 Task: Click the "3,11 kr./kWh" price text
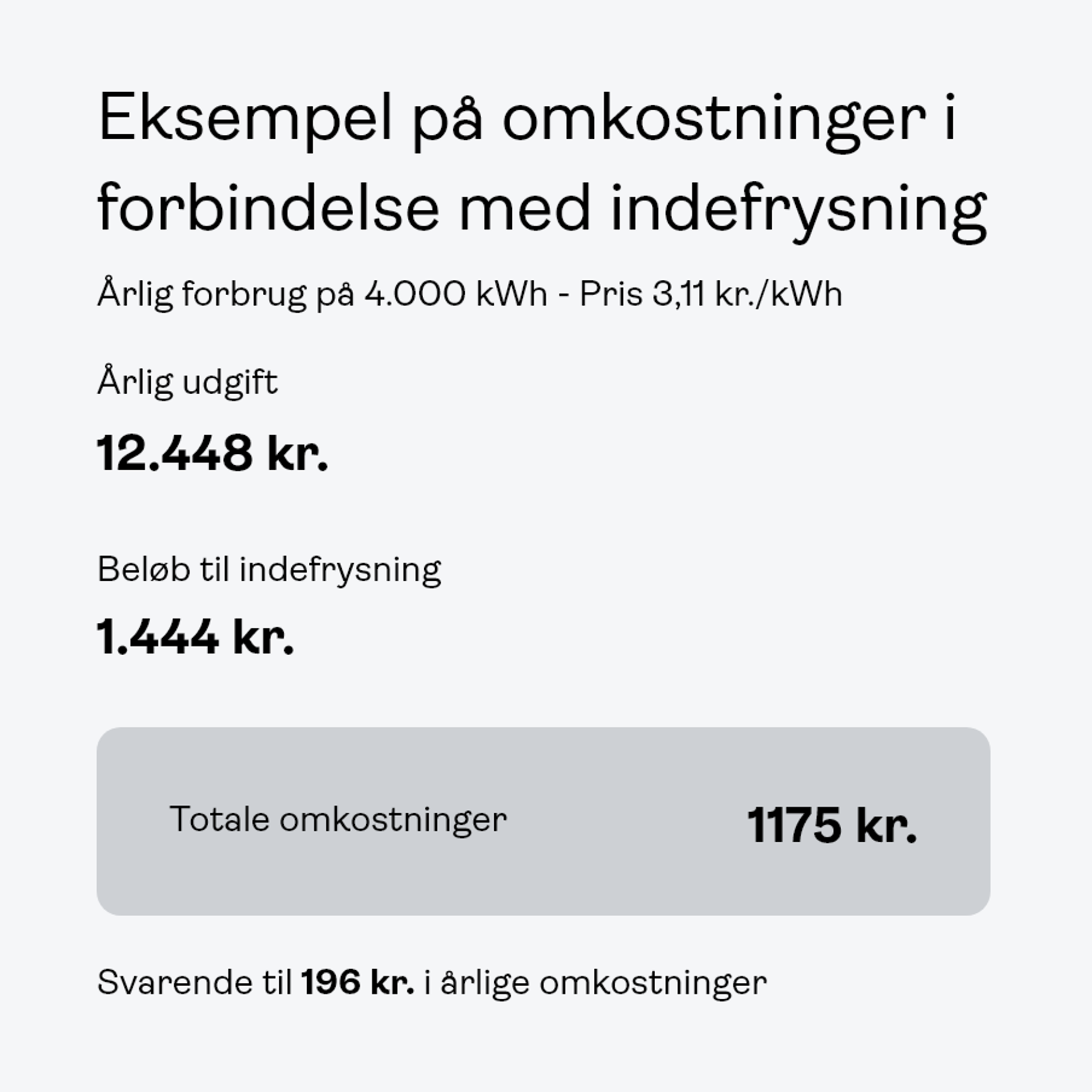[x=747, y=295]
